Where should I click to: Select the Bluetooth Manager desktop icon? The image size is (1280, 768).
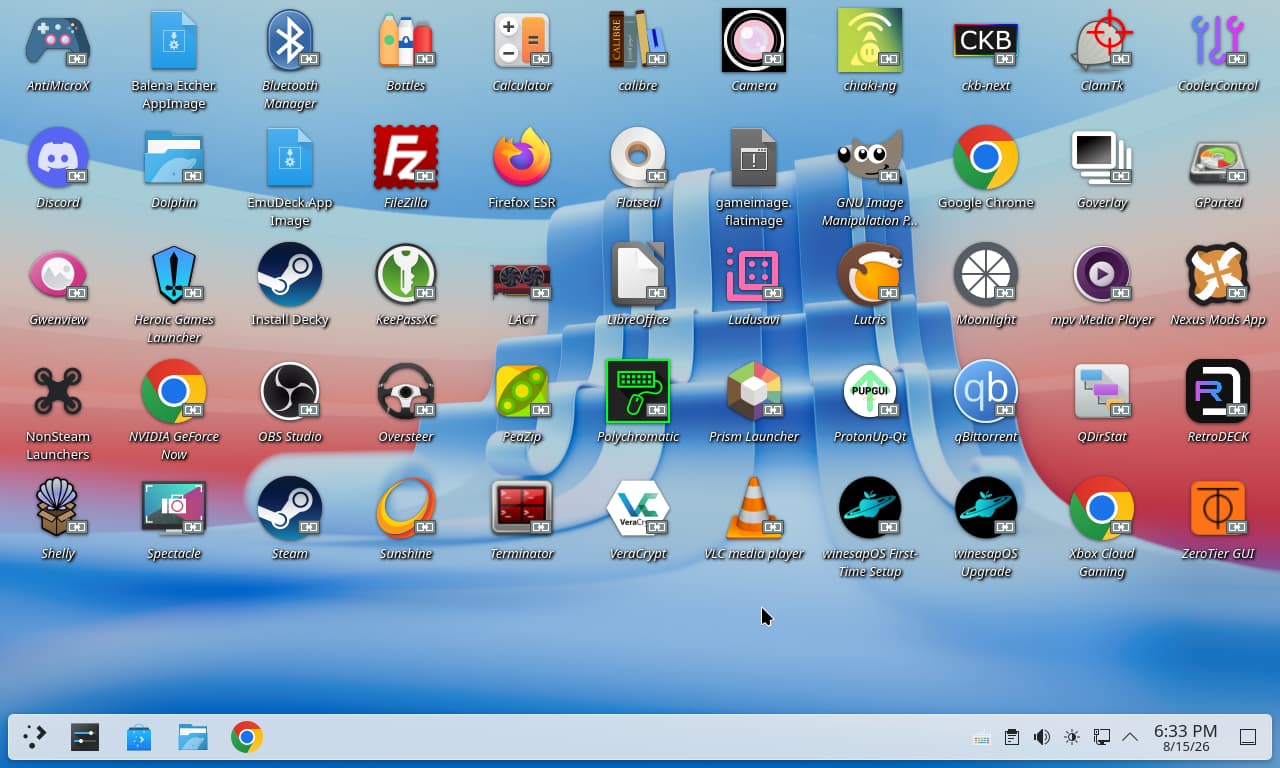(290, 41)
